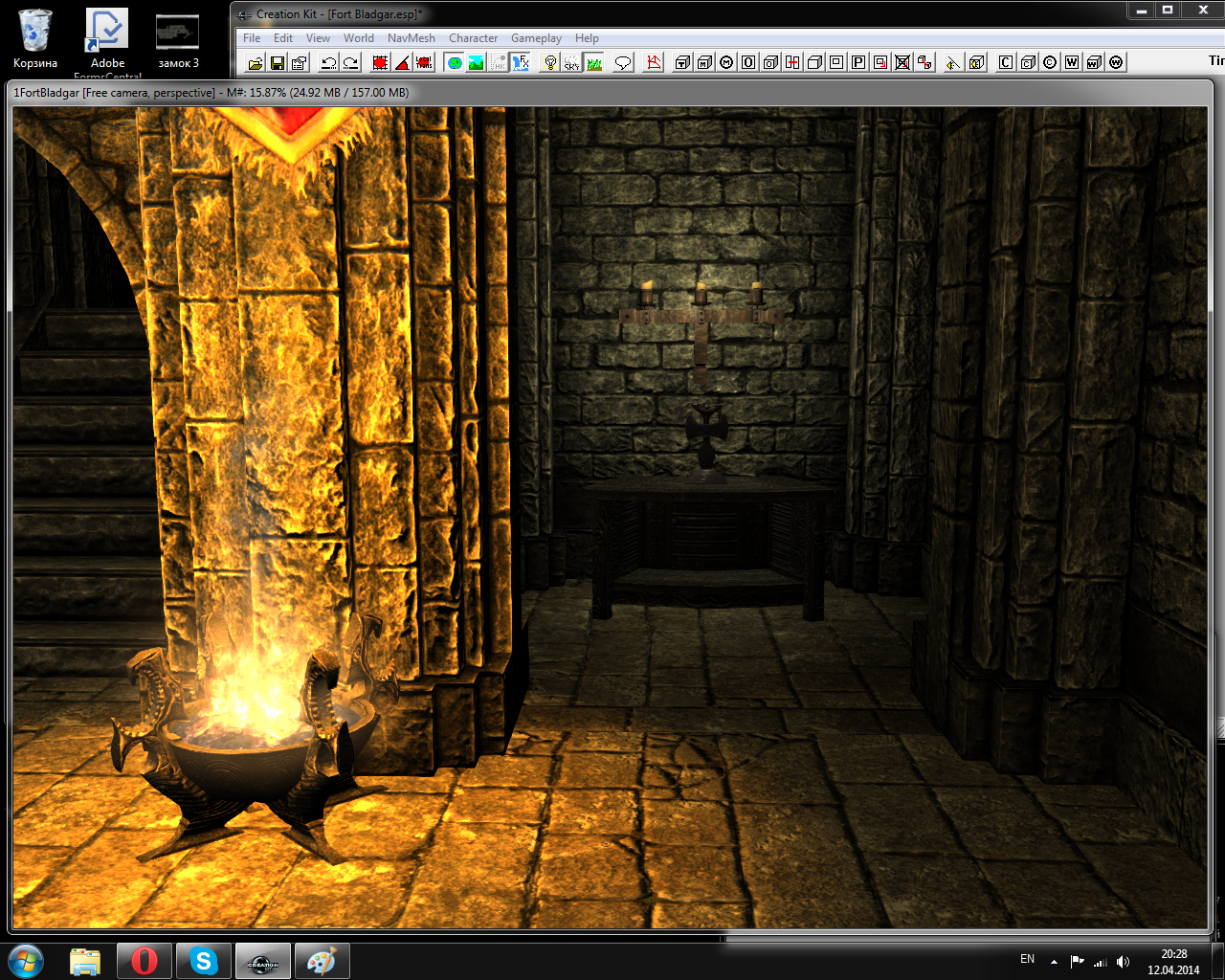Run Havok simulation HK icon
The width and height of the screenshot is (1225, 980).
(498, 62)
